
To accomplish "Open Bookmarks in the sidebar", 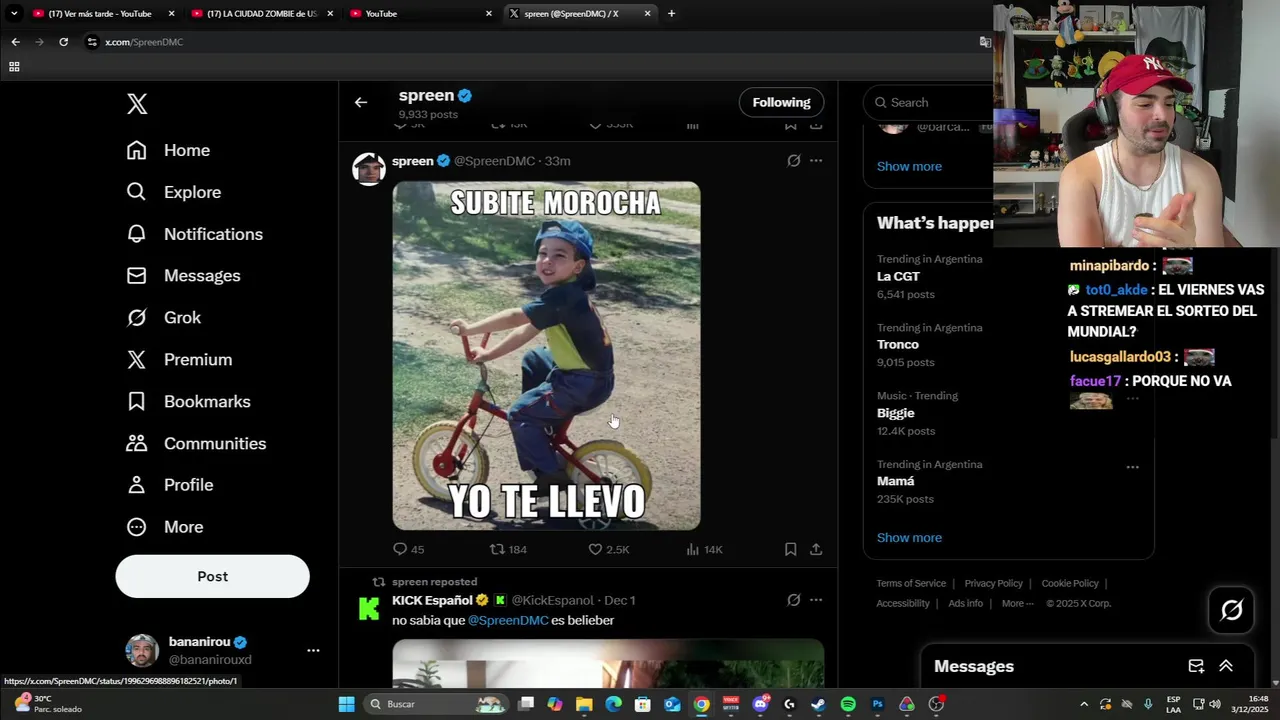I will click(x=188, y=401).
